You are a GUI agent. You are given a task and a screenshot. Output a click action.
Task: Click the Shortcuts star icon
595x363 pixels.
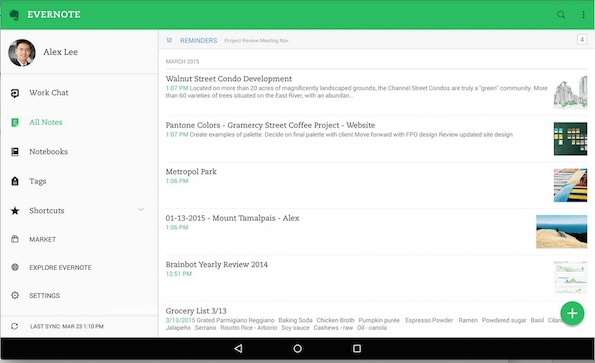[15, 211]
